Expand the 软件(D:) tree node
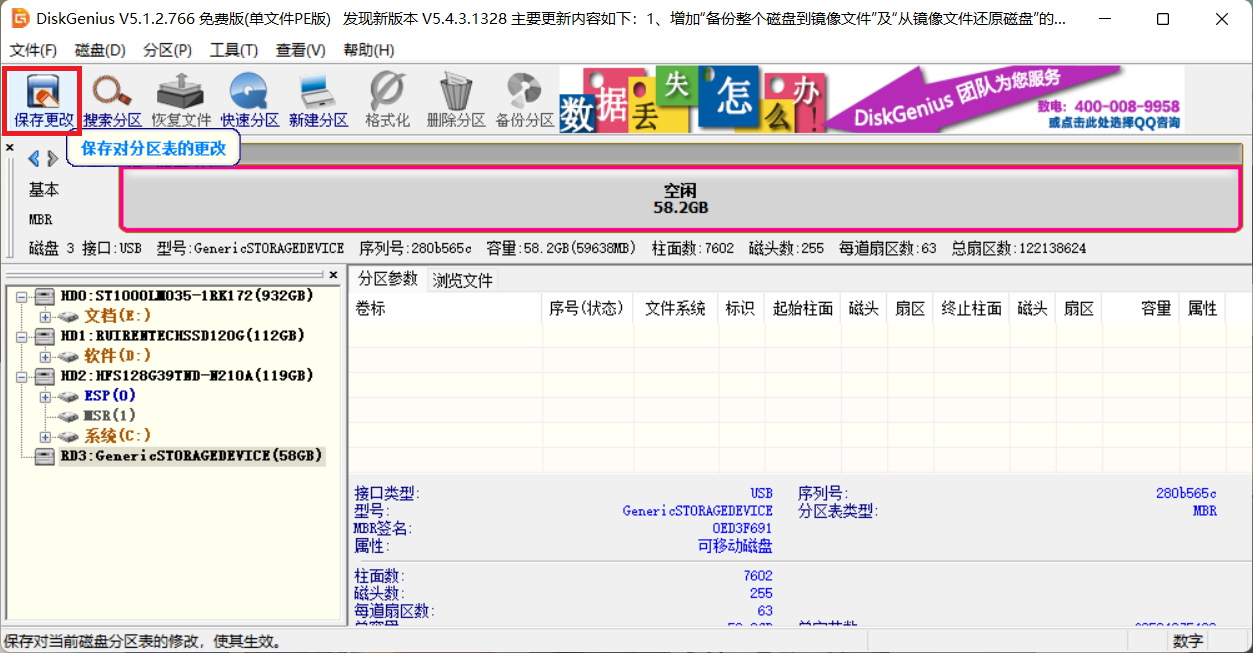 tap(45, 356)
